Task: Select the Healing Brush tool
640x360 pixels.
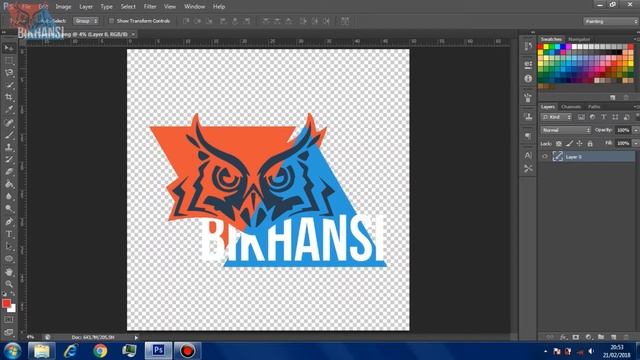Action: coord(9,122)
